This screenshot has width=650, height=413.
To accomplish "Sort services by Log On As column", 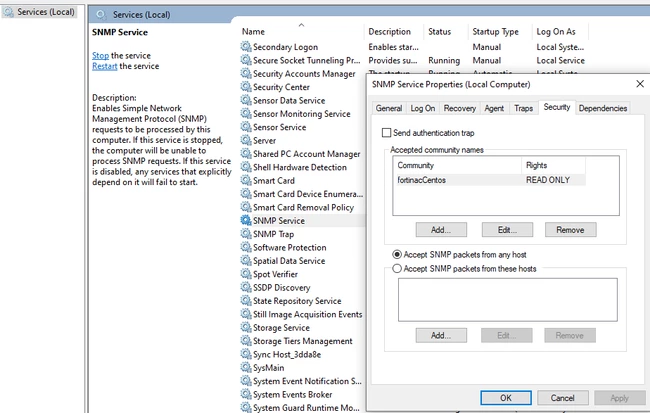I will coord(560,32).
